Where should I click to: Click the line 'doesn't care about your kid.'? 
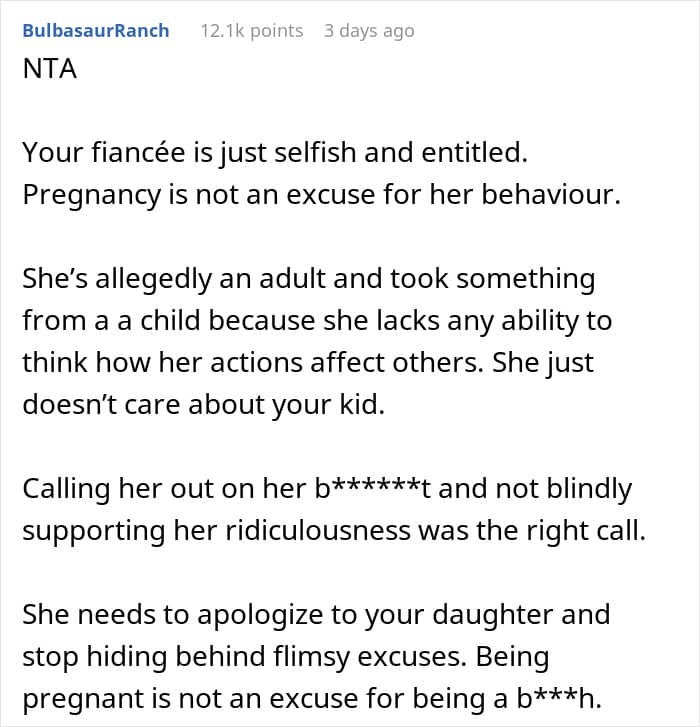tap(204, 405)
